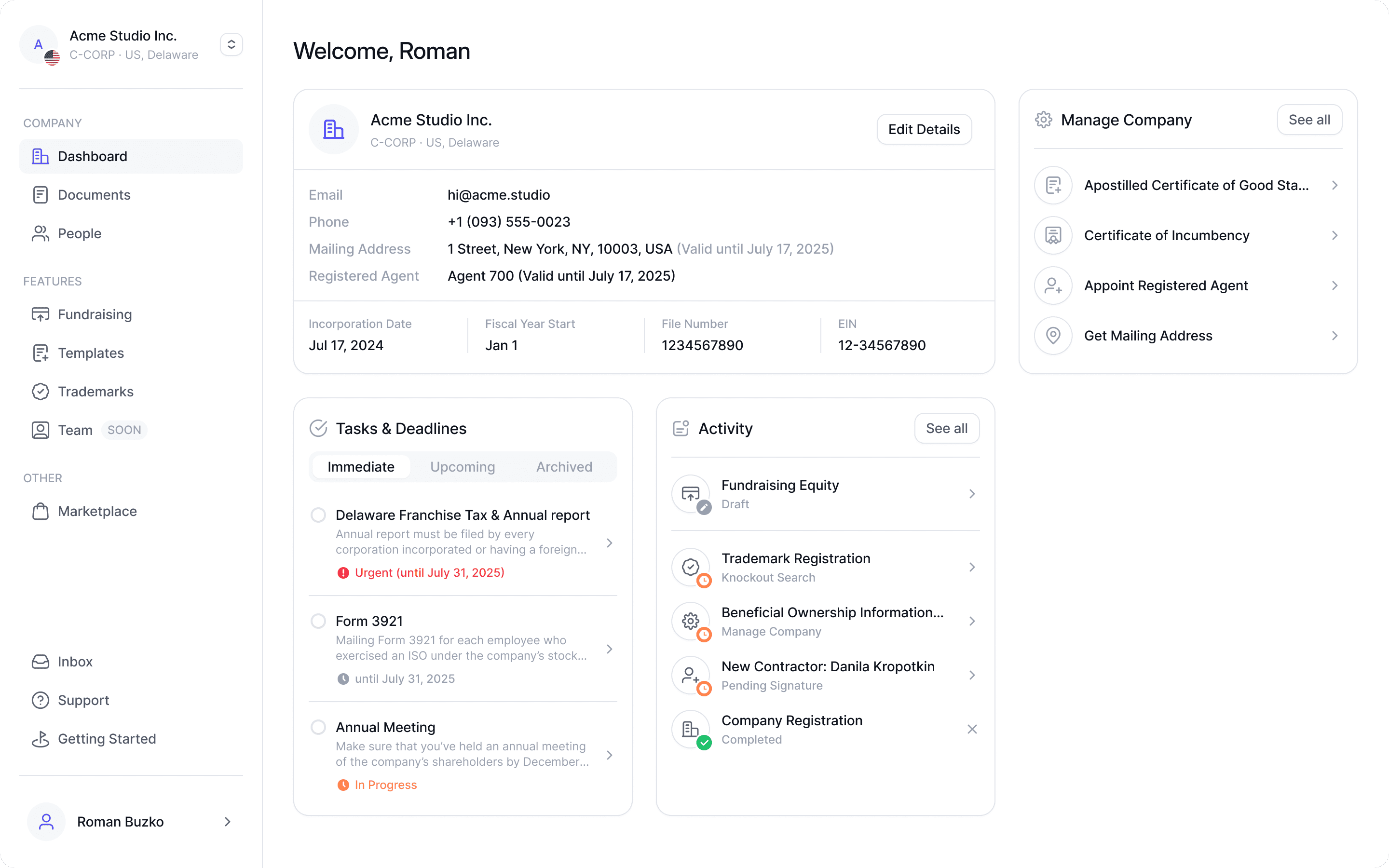Open the Marketplace link
Screen dimensions: 1389x868
click(131, 511)
